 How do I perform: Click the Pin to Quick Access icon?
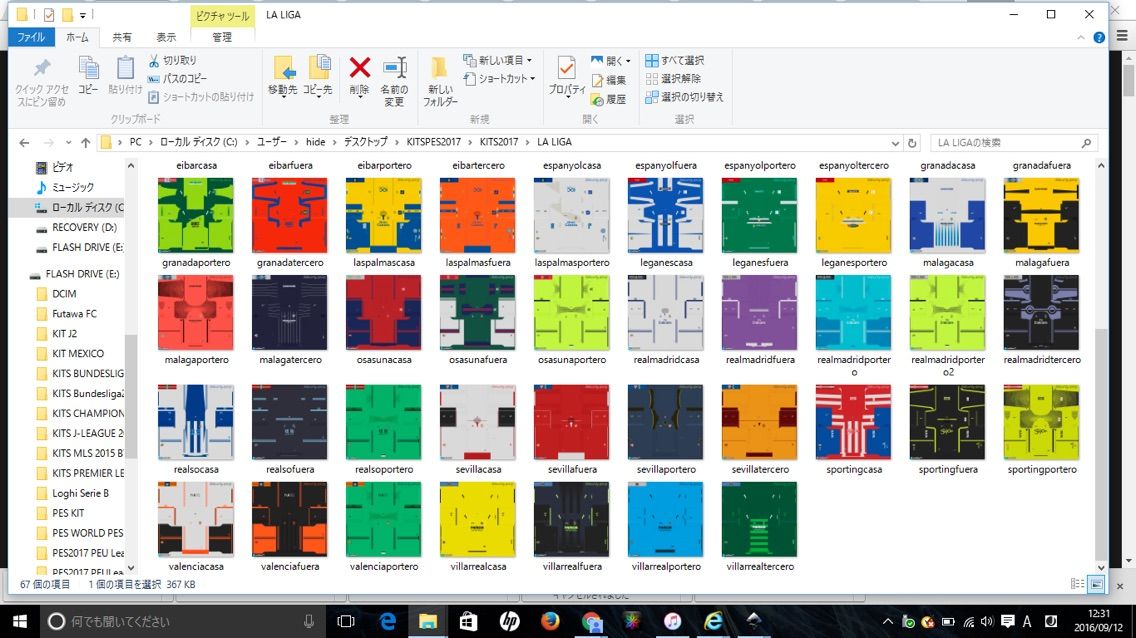(x=42, y=68)
